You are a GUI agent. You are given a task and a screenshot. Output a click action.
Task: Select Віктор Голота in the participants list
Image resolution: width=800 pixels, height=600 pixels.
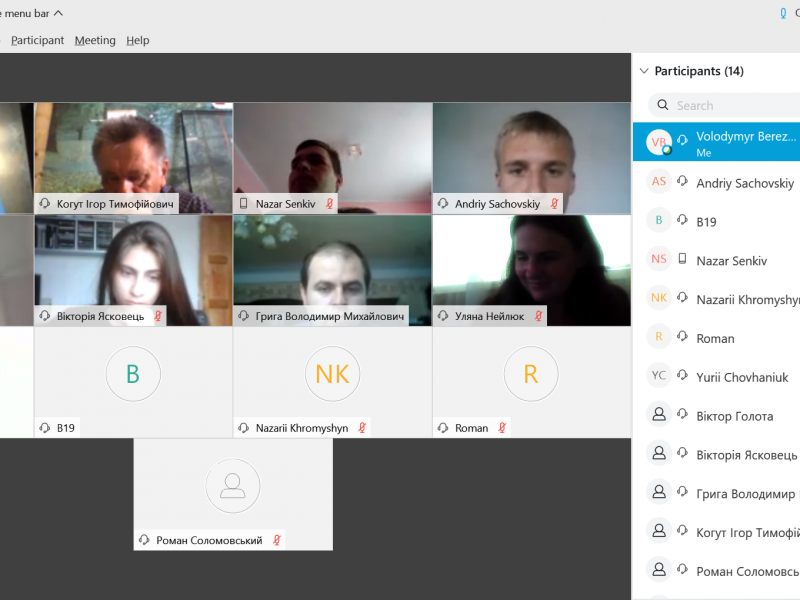[x=734, y=416]
